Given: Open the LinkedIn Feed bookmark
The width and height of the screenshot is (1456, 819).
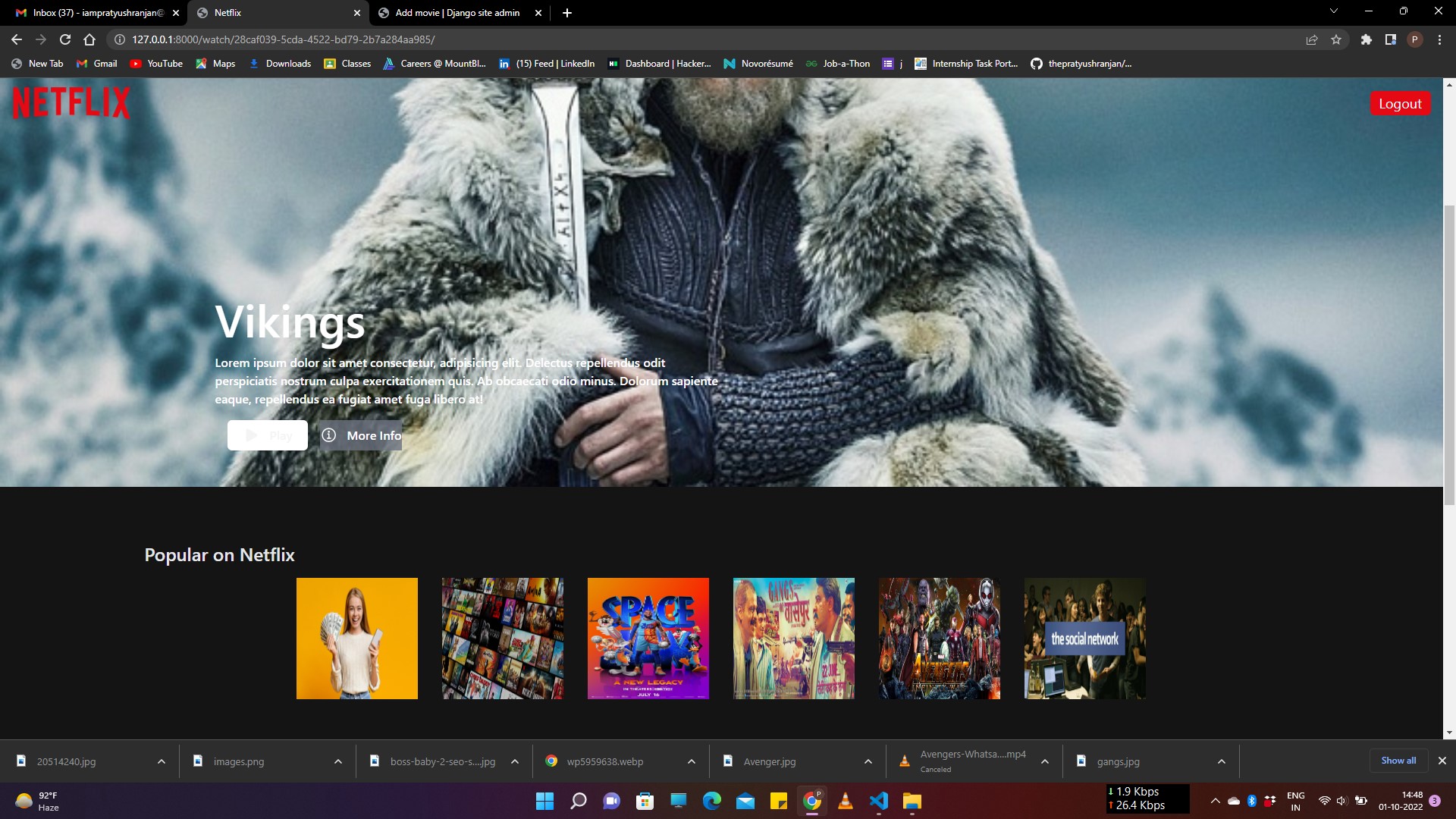Looking at the screenshot, I should pos(546,64).
